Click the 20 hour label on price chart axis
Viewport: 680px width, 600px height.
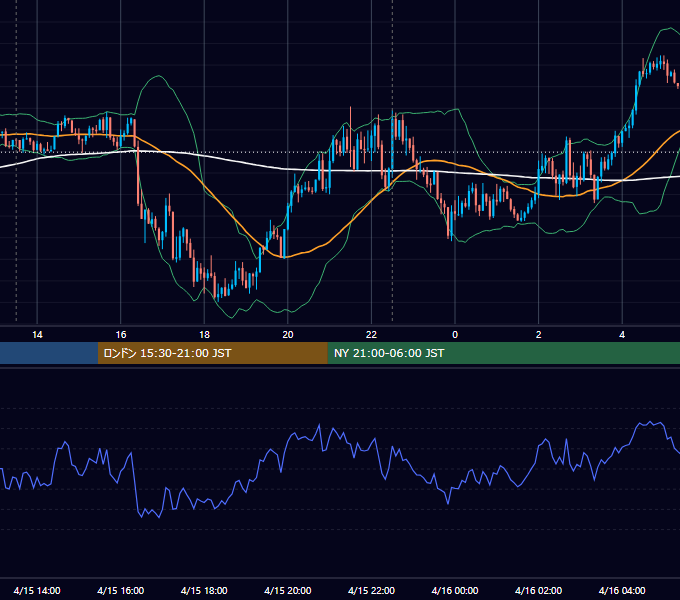(288, 335)
